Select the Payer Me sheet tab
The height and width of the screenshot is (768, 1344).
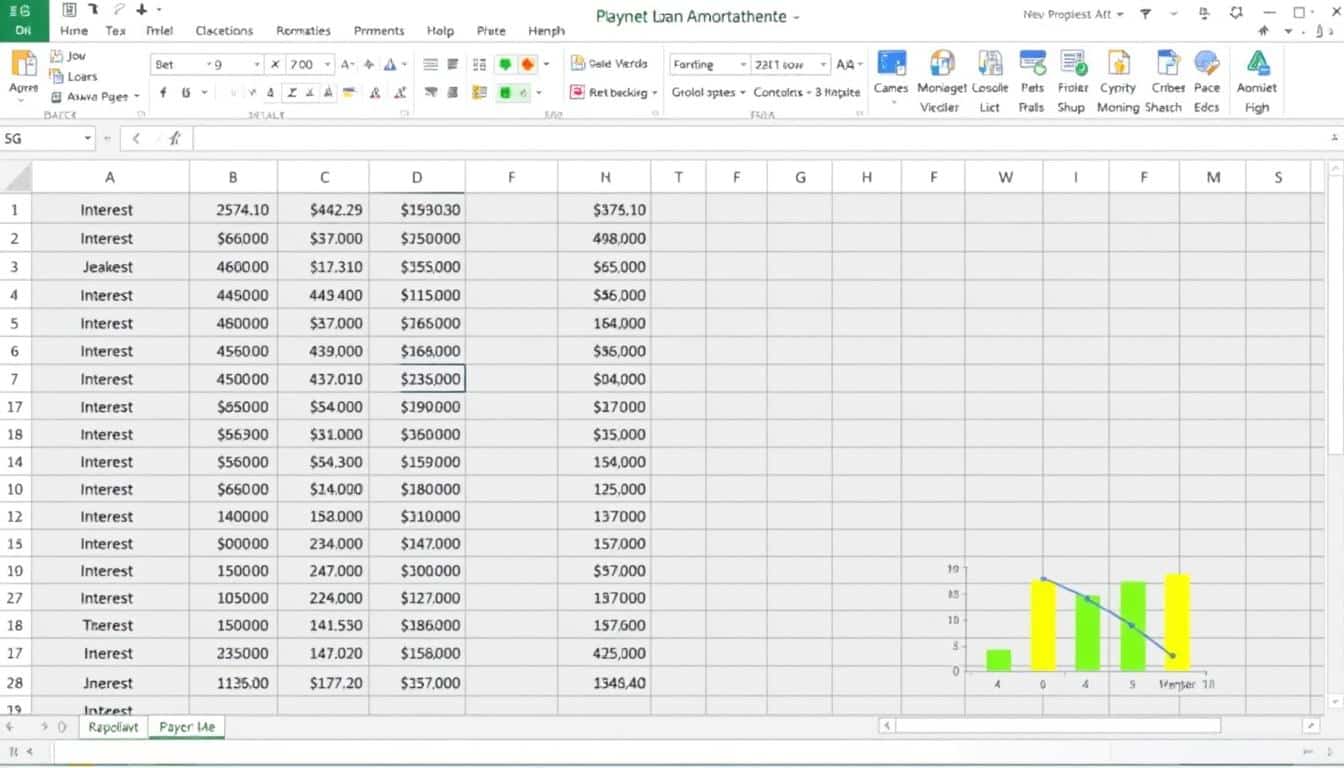(x=187, y=727)
